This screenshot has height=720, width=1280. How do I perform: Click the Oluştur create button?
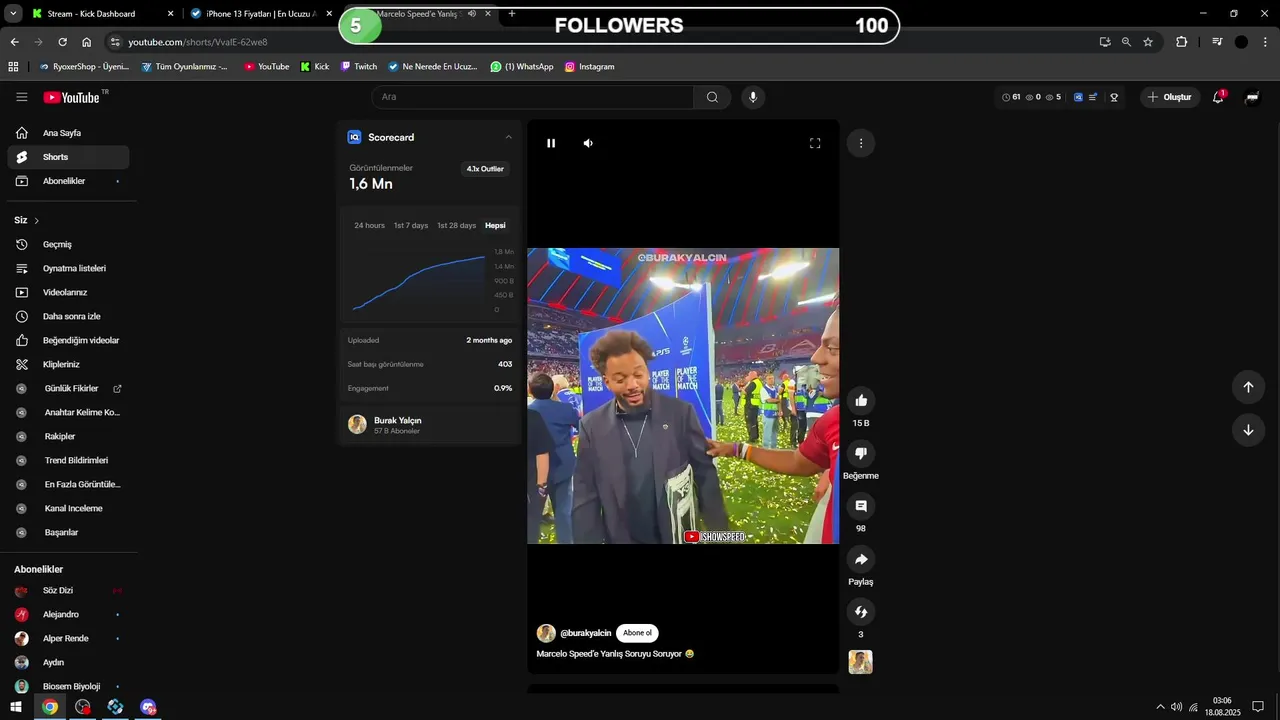click(x=1170, y=97)
